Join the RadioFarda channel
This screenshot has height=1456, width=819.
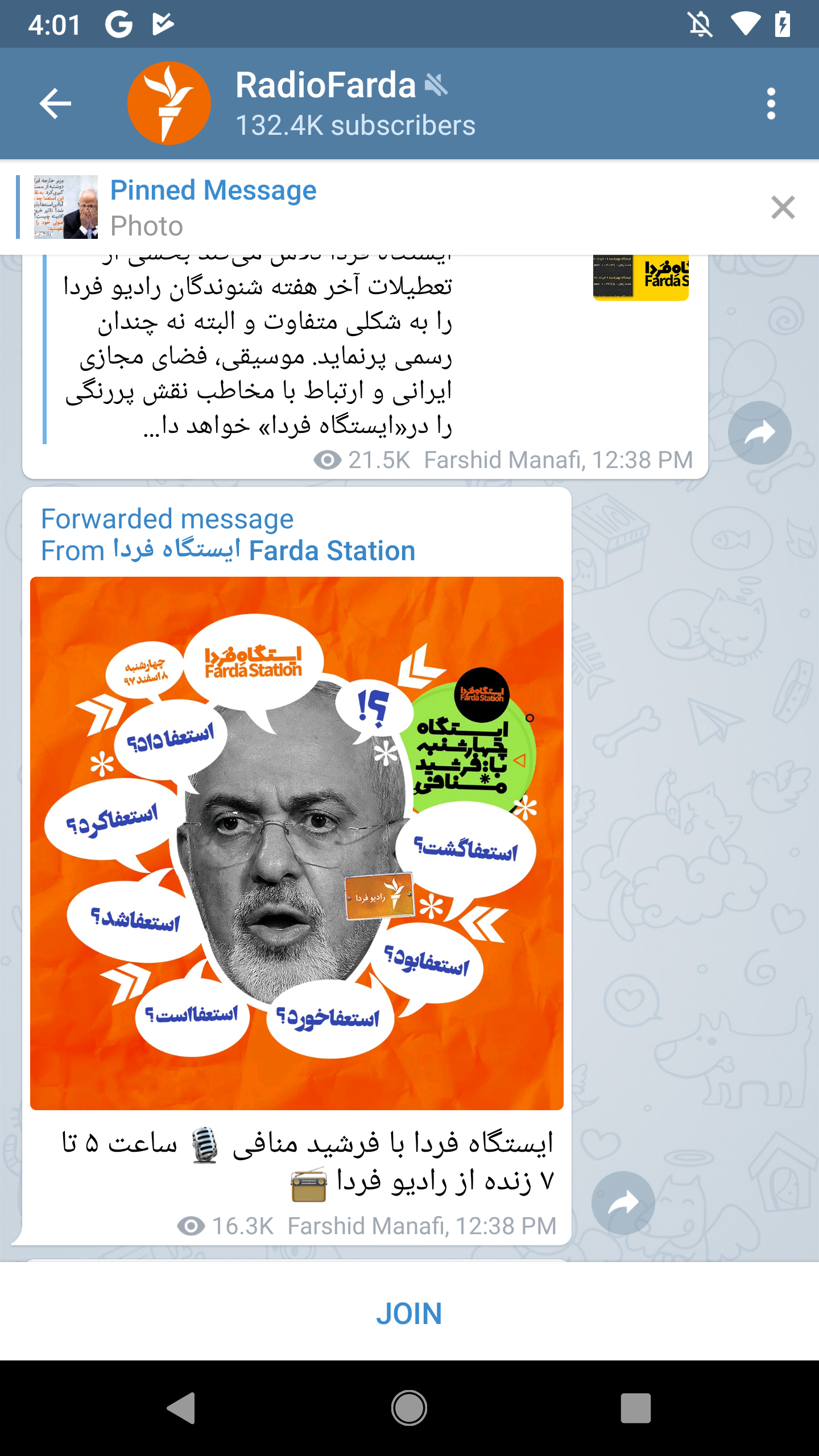click(409, 1314)
